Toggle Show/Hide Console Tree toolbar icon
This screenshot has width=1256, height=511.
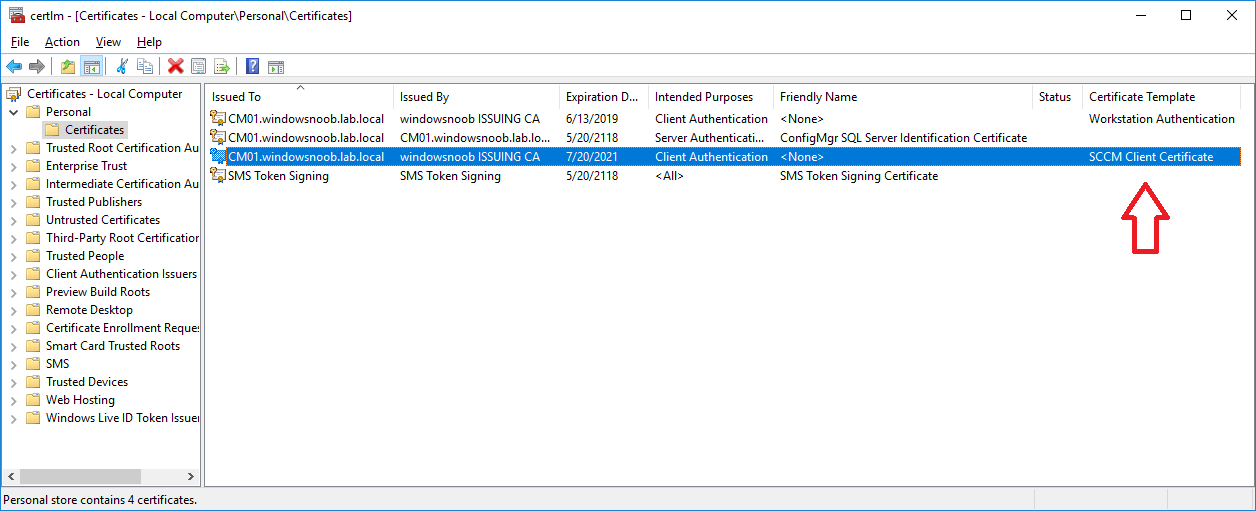coord(91,66)
